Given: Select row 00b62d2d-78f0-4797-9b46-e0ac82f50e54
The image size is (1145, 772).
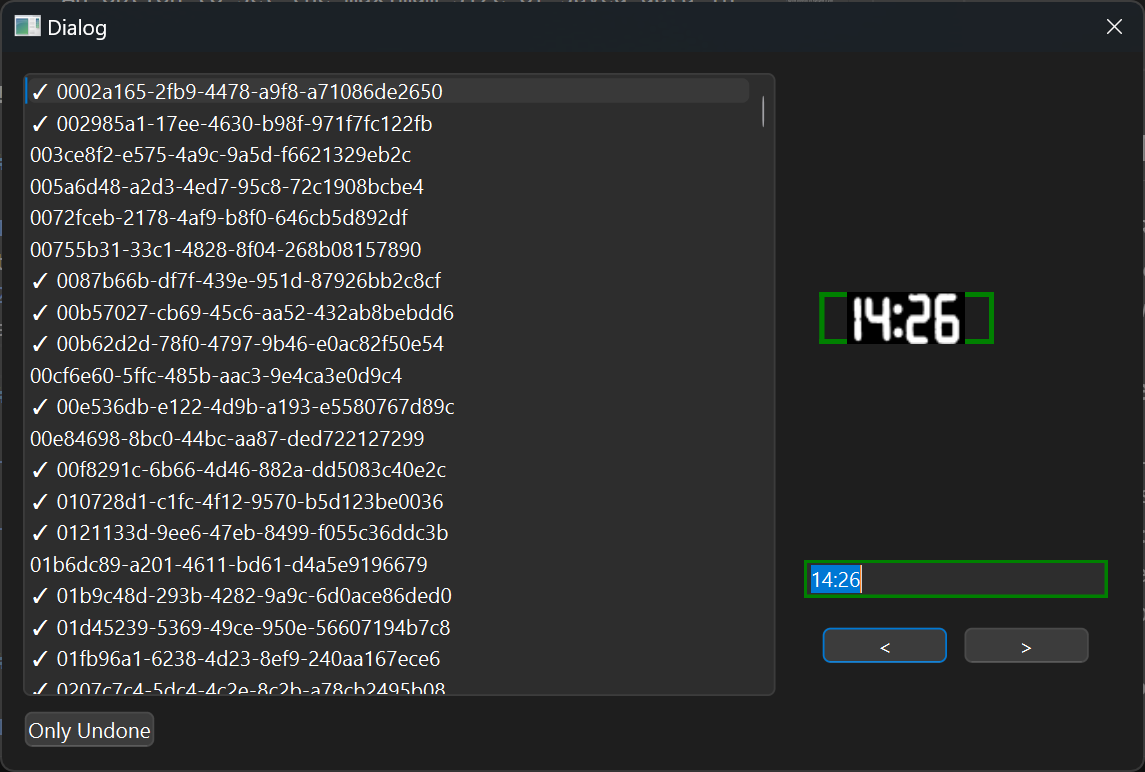Looking at the screenshot, I should [388, 344].
